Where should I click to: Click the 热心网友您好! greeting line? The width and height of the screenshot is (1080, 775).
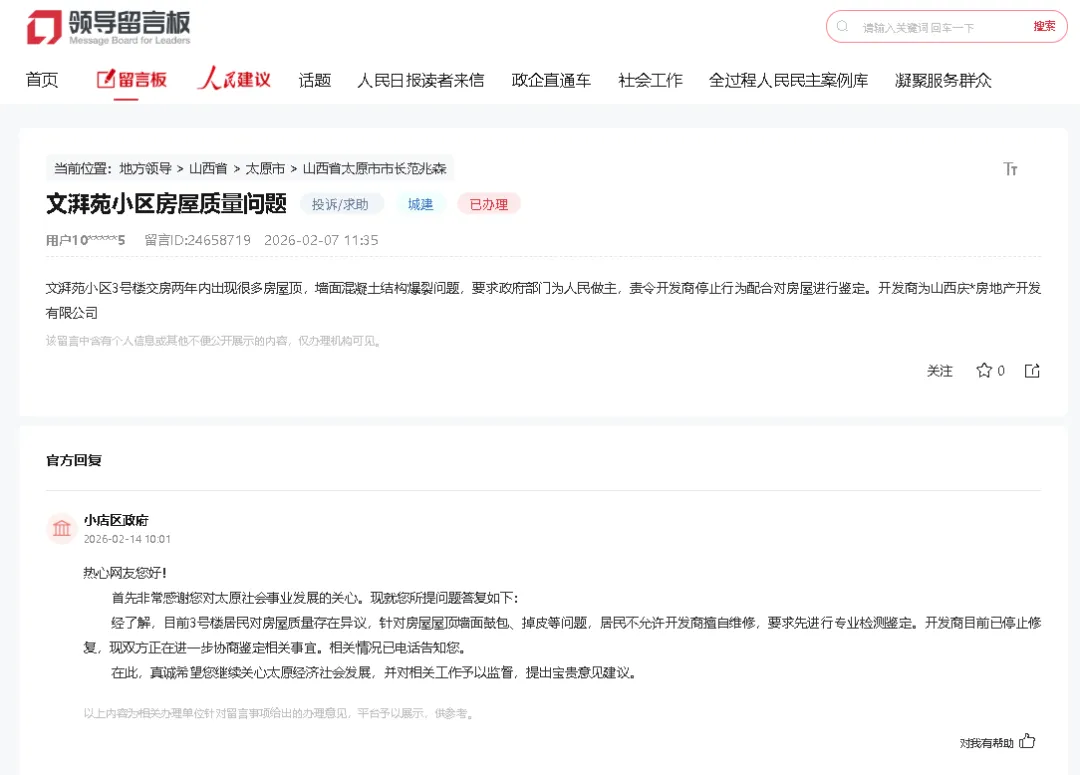(x=125, y=573)
